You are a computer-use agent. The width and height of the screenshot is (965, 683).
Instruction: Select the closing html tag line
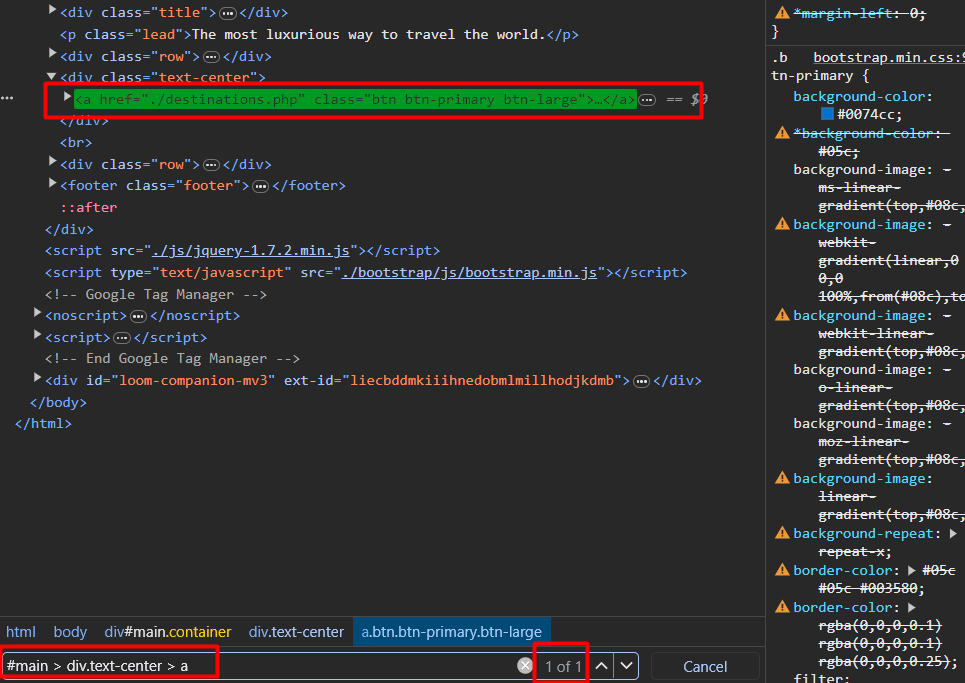click(43, 424)
